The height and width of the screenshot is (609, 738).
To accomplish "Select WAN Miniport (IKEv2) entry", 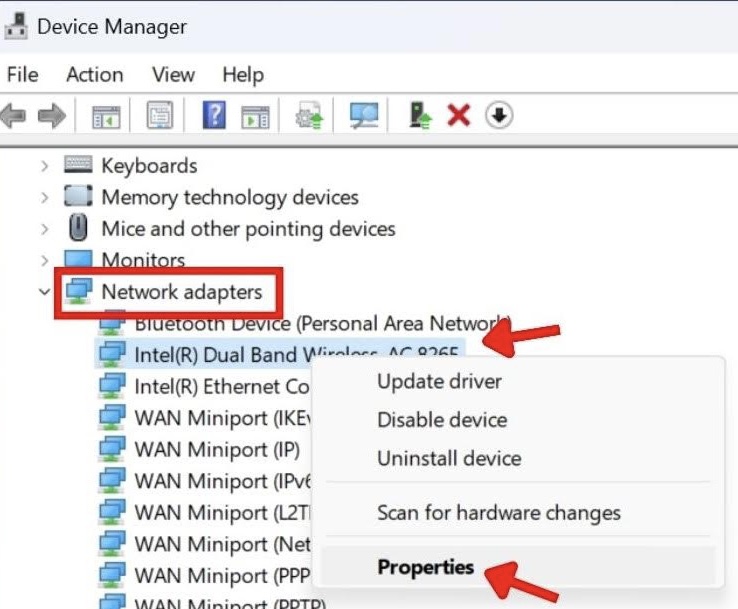I will tap(223, 418).
